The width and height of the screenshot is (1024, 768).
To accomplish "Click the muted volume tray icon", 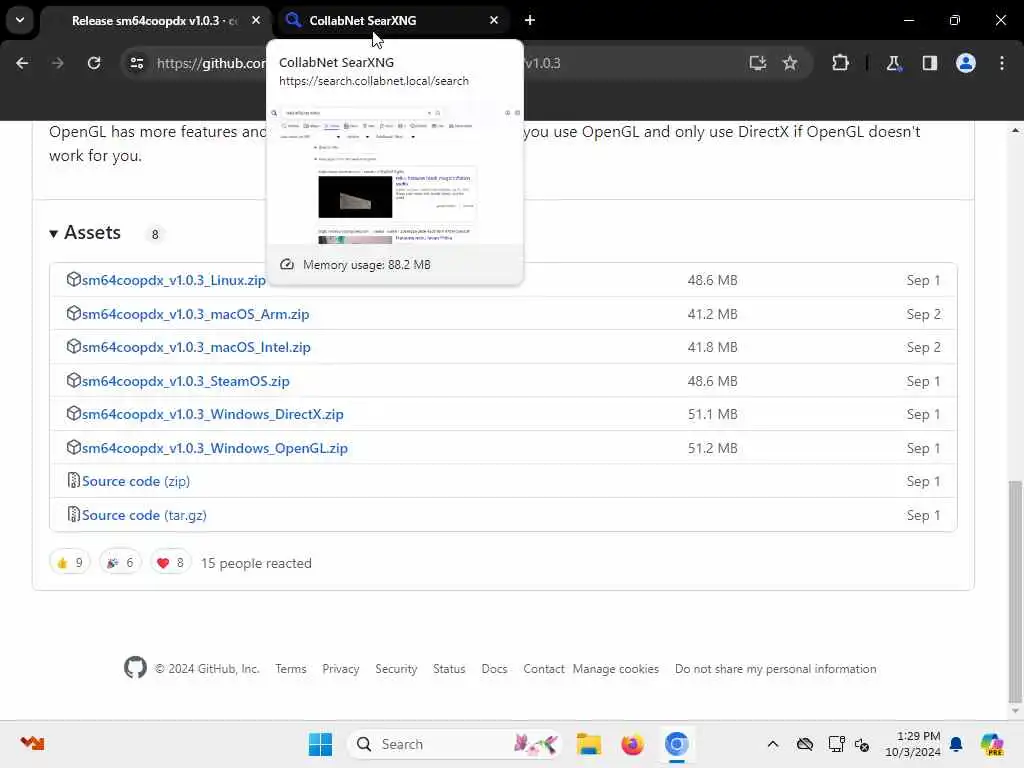I will click(x=862, y=744).
